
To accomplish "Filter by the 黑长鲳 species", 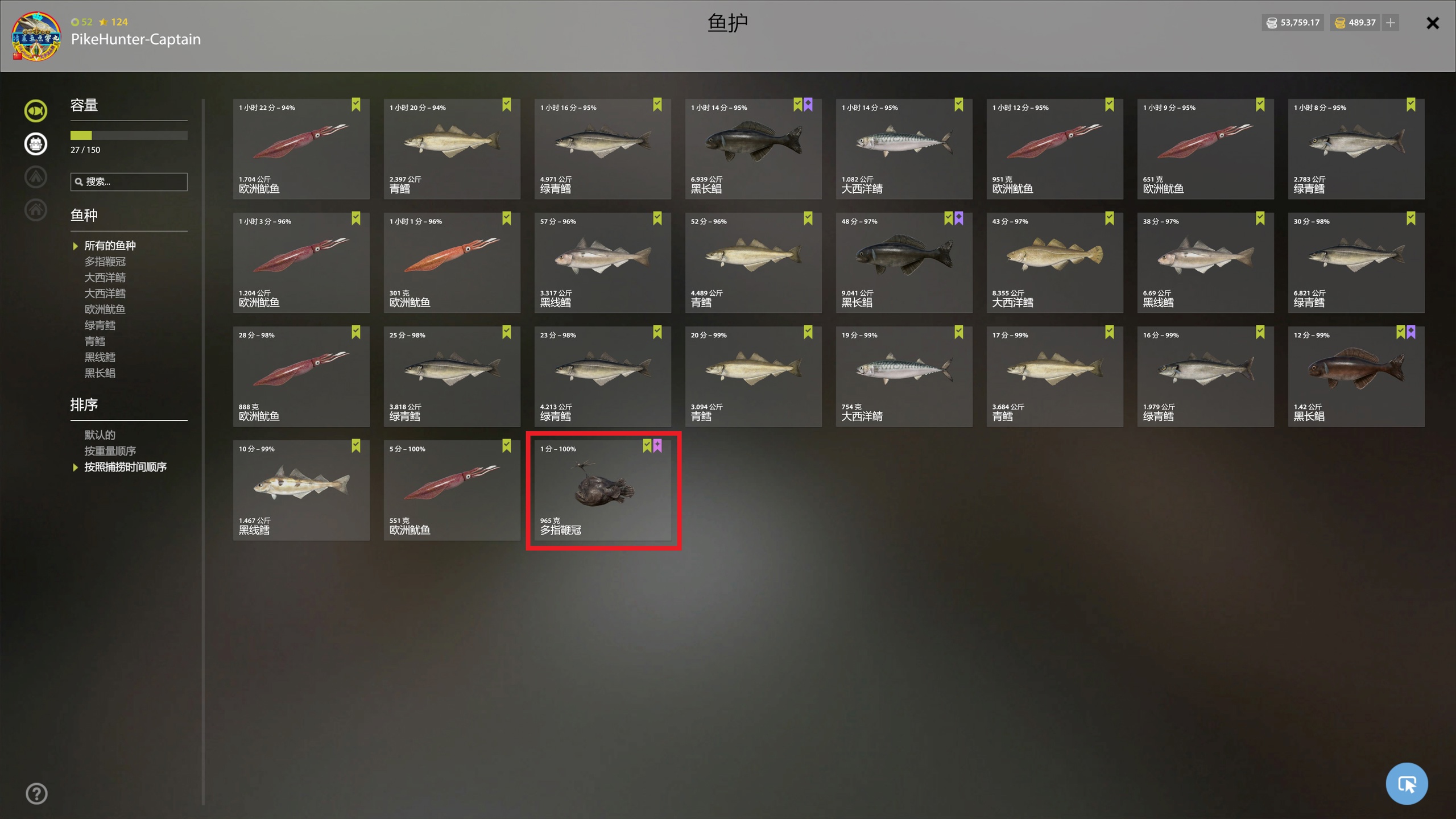I will click(x=100, y=373).
